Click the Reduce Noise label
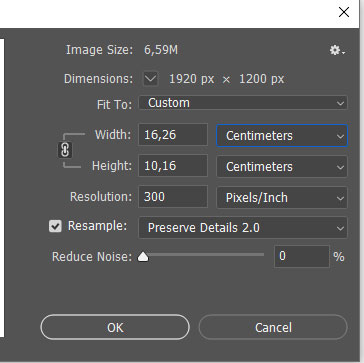Screen dimensions: 364x363 (x=92, y=257)
